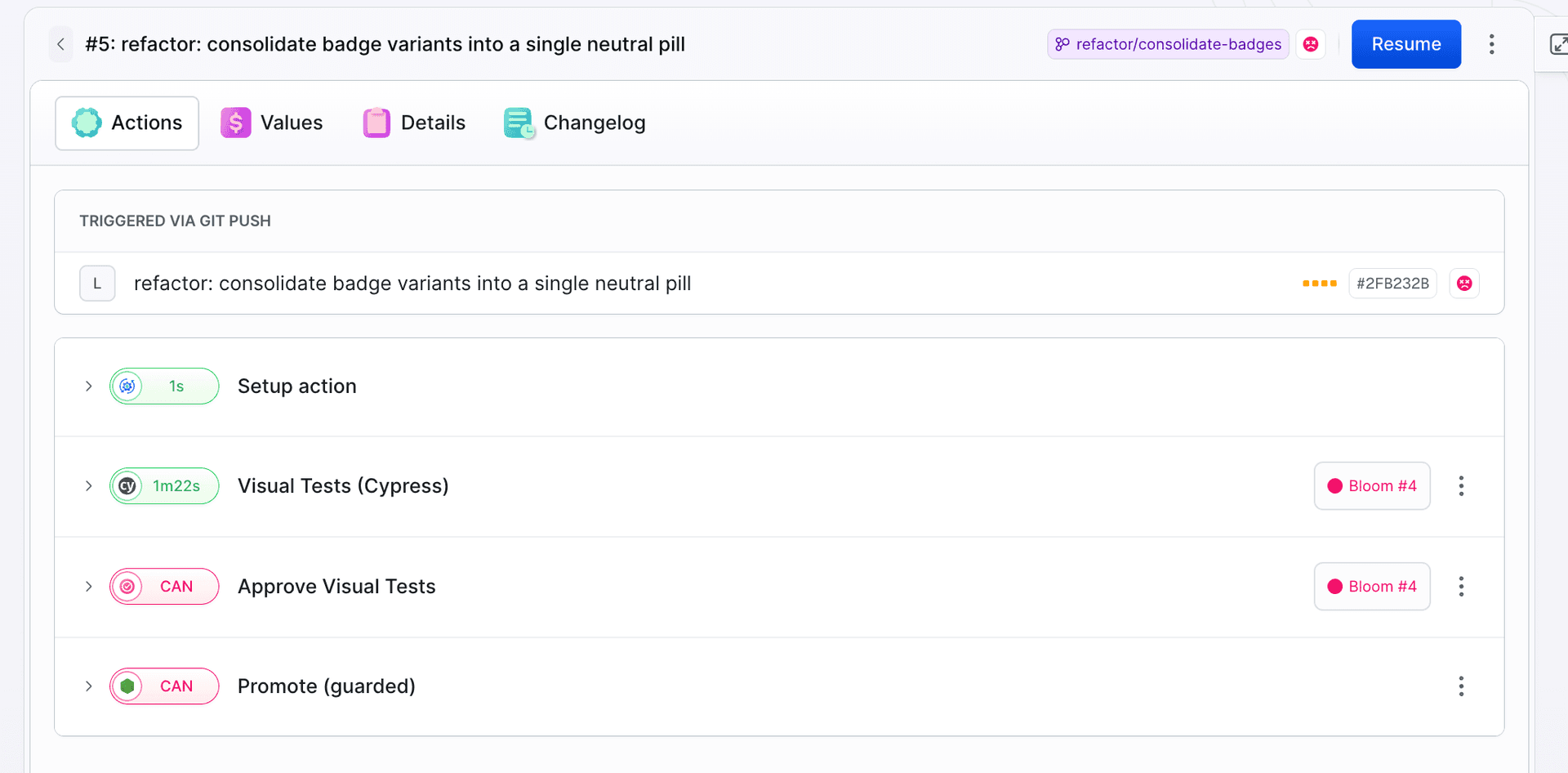Screen dimensions: 1568x773
Task: Click the Setup action title
Action: point(297,386)
